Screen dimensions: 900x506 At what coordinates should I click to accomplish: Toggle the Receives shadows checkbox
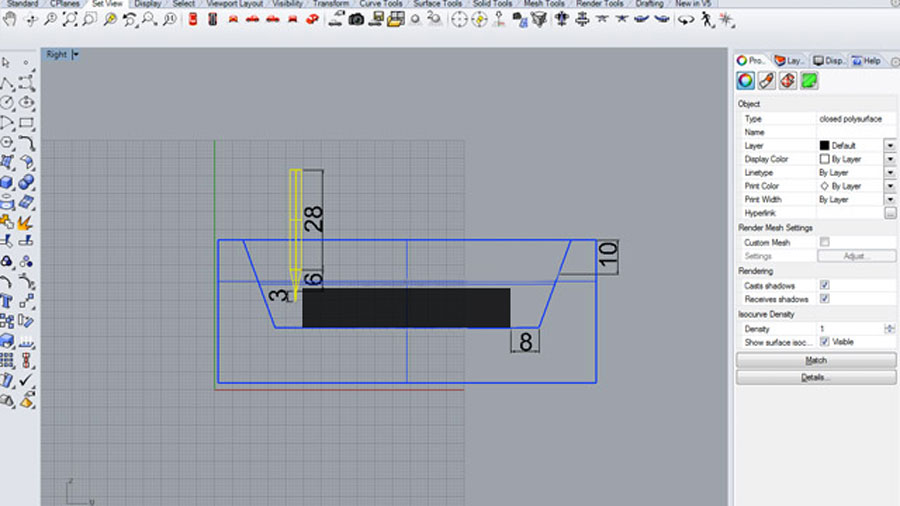pos(825,298)
